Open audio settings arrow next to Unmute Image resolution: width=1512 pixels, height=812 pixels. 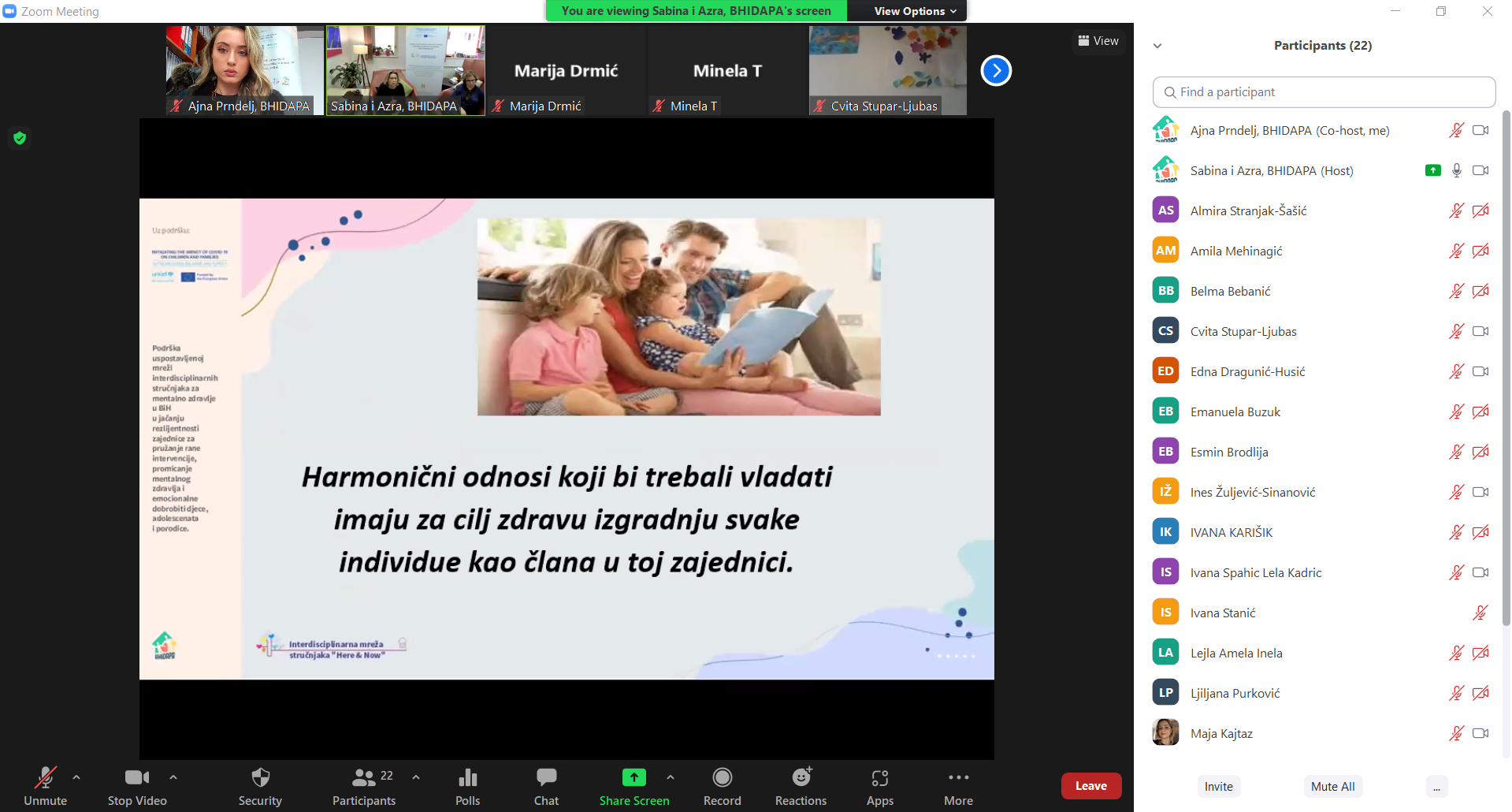tap(76, 777)
